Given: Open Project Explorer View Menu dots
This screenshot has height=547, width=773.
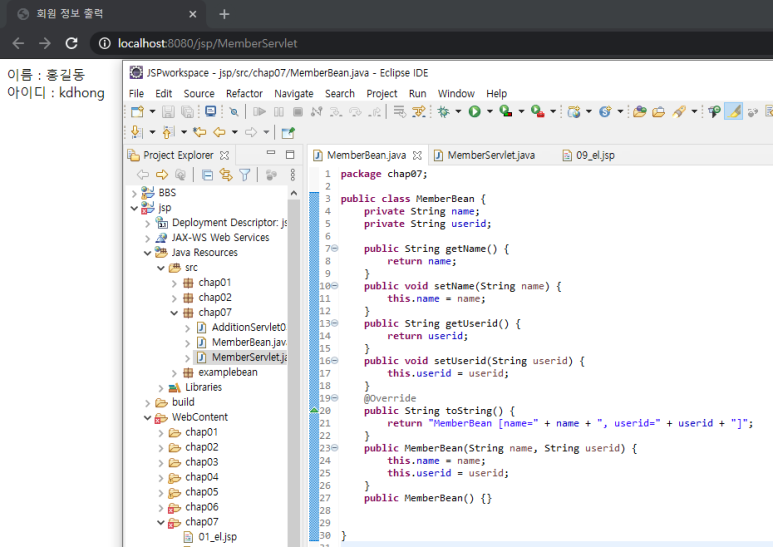Looking at the screenshot, I should point(292,175).
